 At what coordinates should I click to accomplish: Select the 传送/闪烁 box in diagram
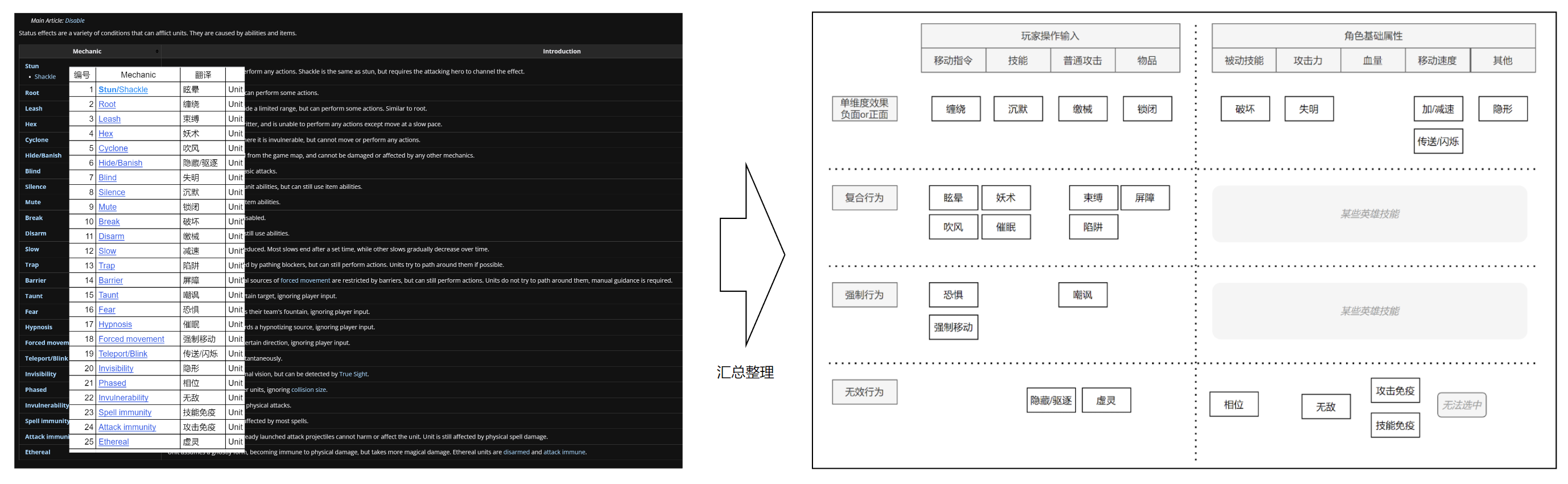pos(1437,142)
